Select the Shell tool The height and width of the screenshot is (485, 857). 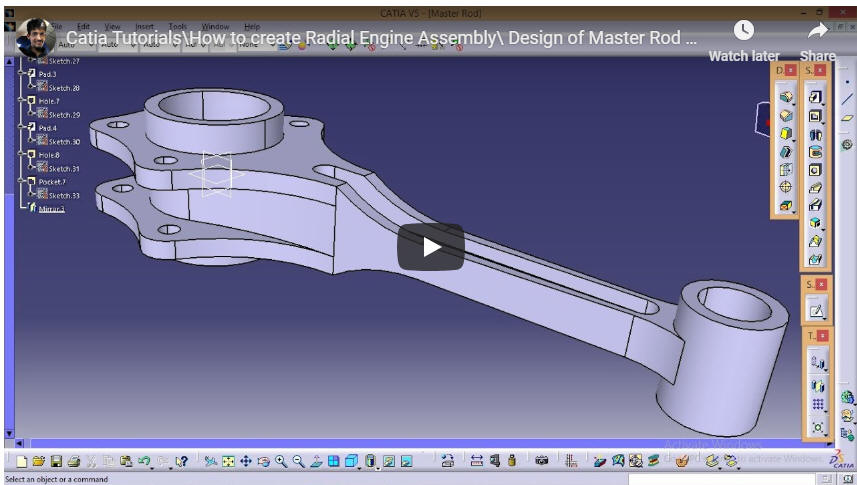786,151
